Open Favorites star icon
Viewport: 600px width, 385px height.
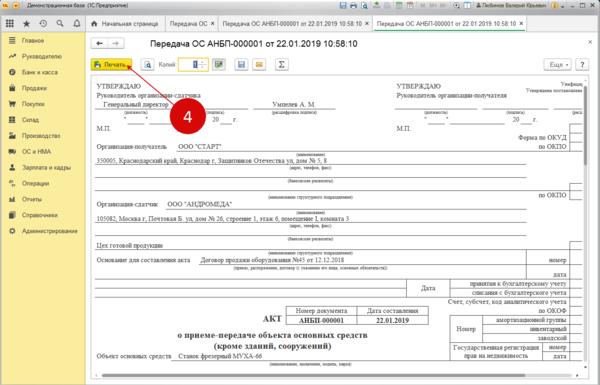click(26, 24)
